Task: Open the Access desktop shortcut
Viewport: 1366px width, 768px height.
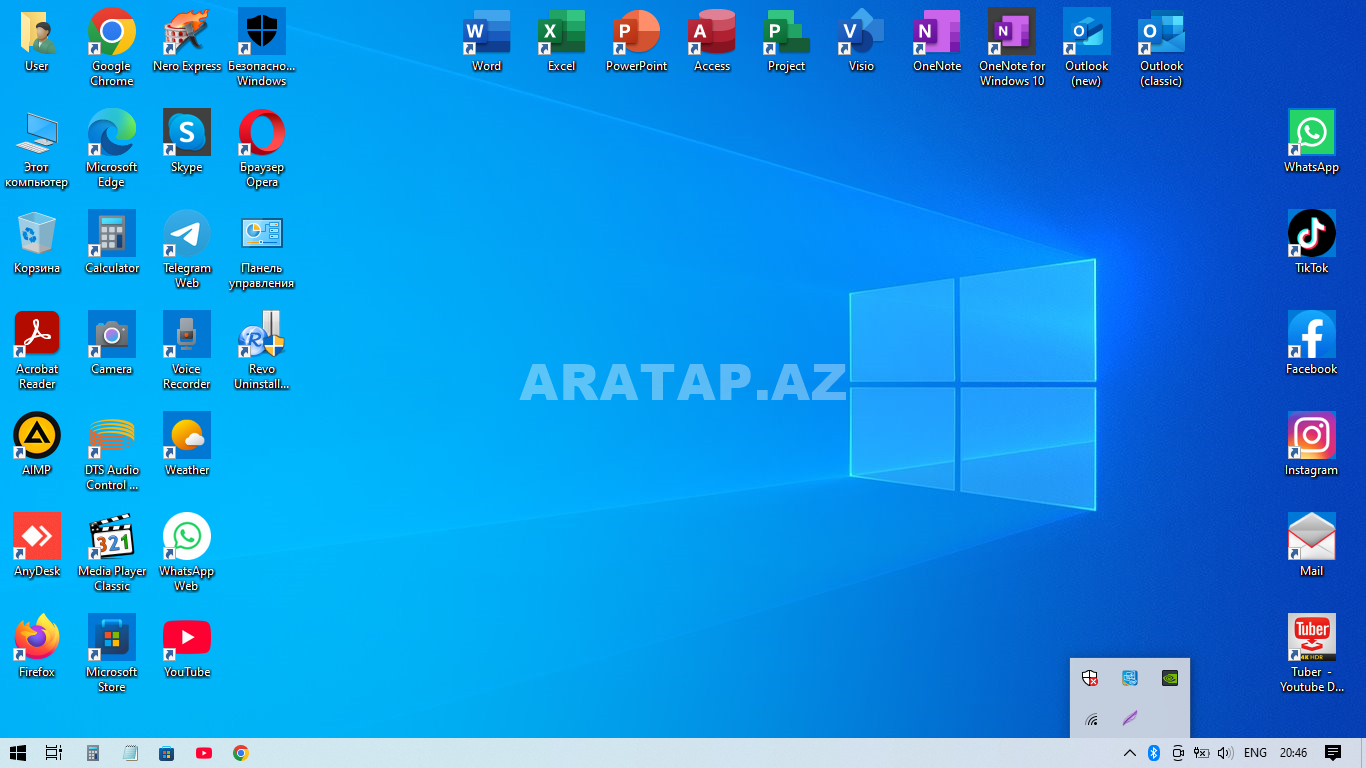Action: tap(712, 40)
